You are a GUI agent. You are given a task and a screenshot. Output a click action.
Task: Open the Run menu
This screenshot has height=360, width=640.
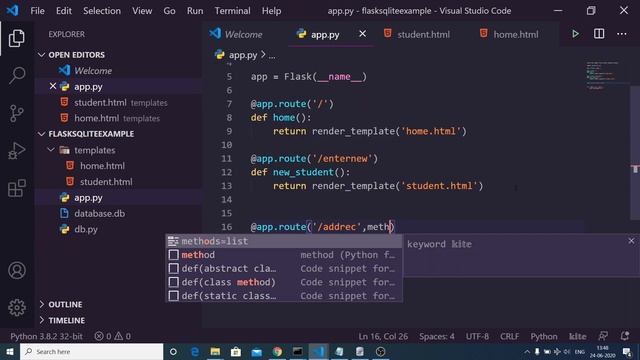pyautogui.click(x=195, y=11)
